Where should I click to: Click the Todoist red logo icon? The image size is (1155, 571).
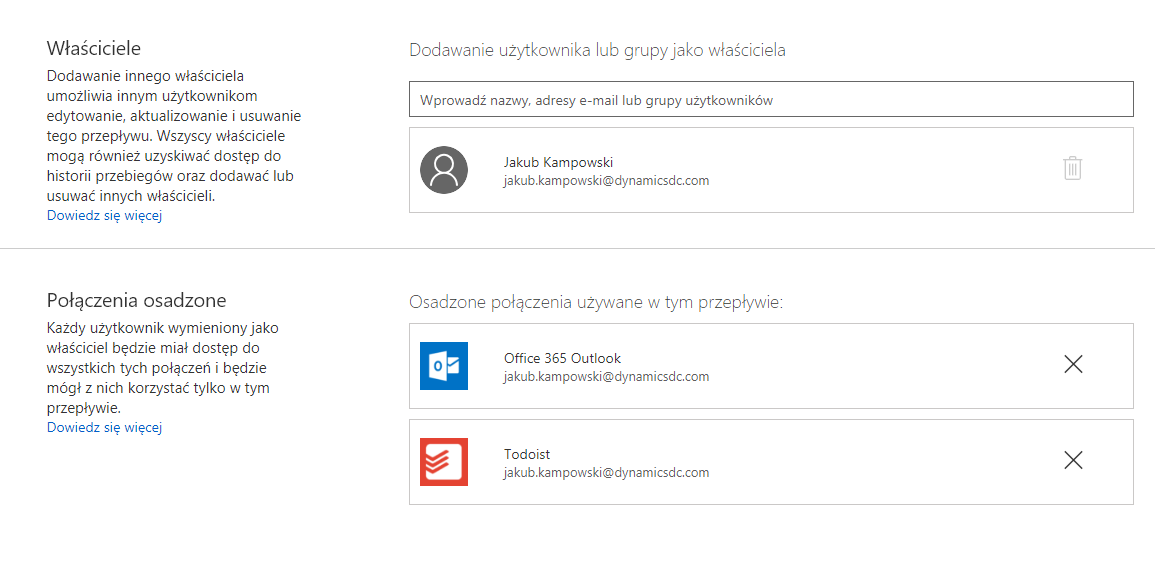pyautogui.click(x=443, y=462)
